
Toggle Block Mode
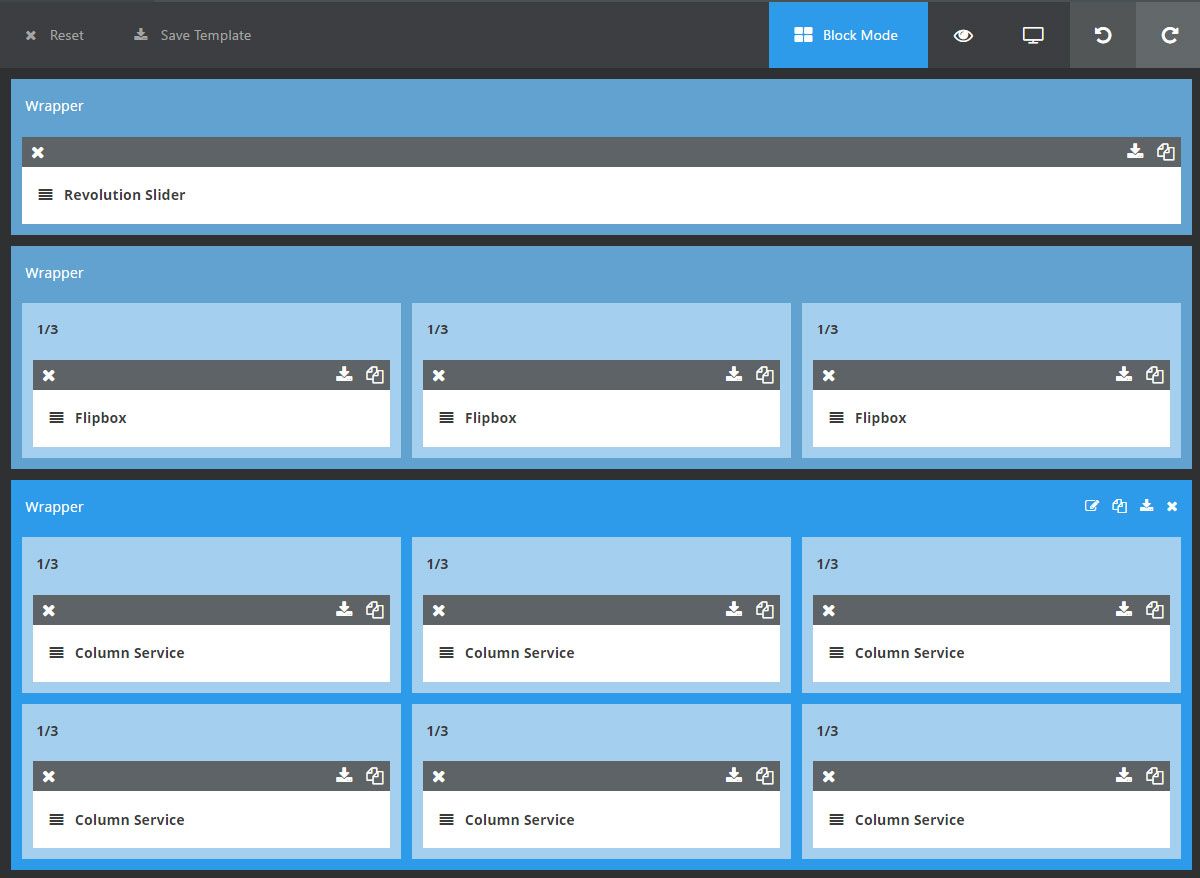click(848, 35)
